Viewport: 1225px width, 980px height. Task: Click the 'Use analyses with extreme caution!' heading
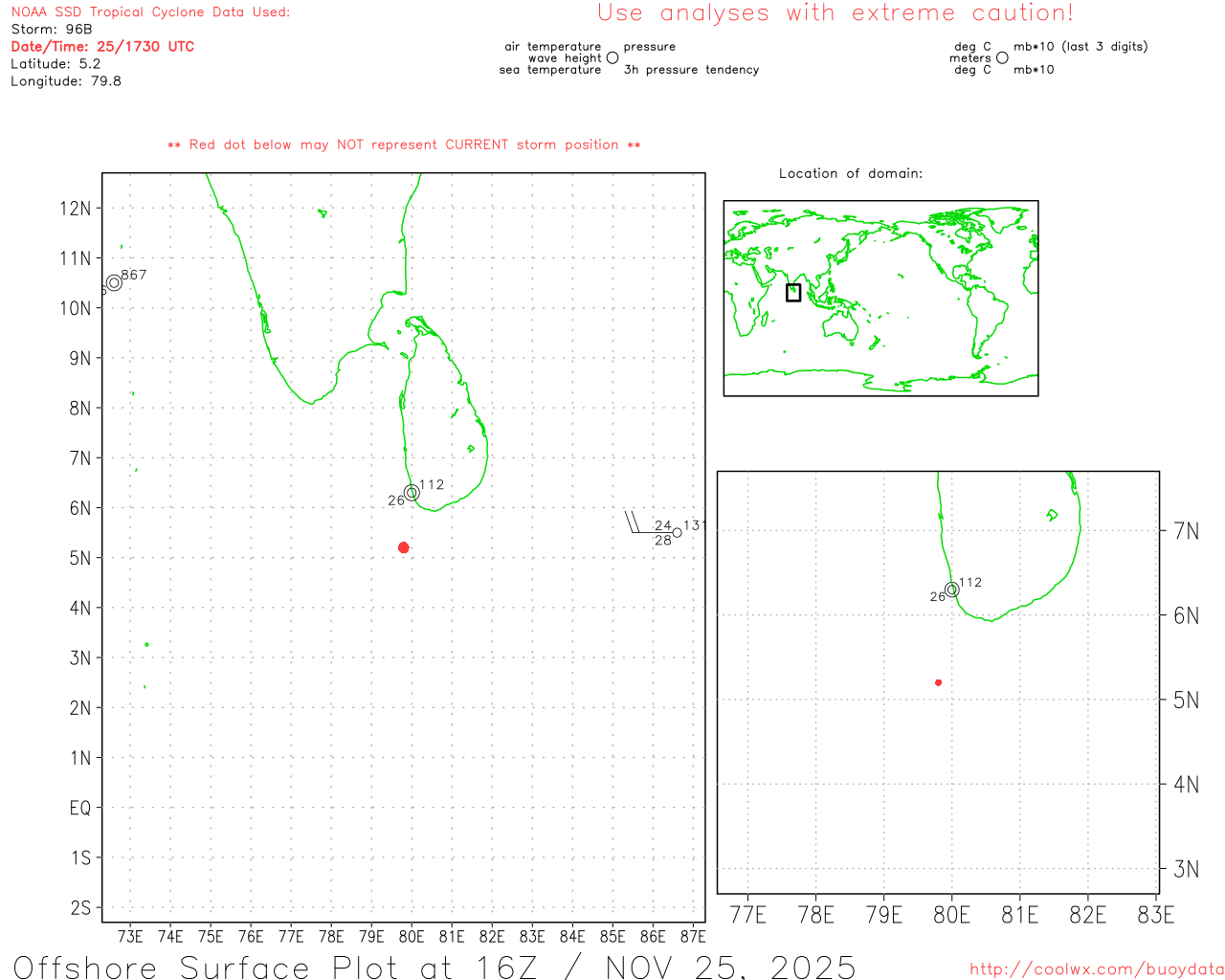pos(835,13)
